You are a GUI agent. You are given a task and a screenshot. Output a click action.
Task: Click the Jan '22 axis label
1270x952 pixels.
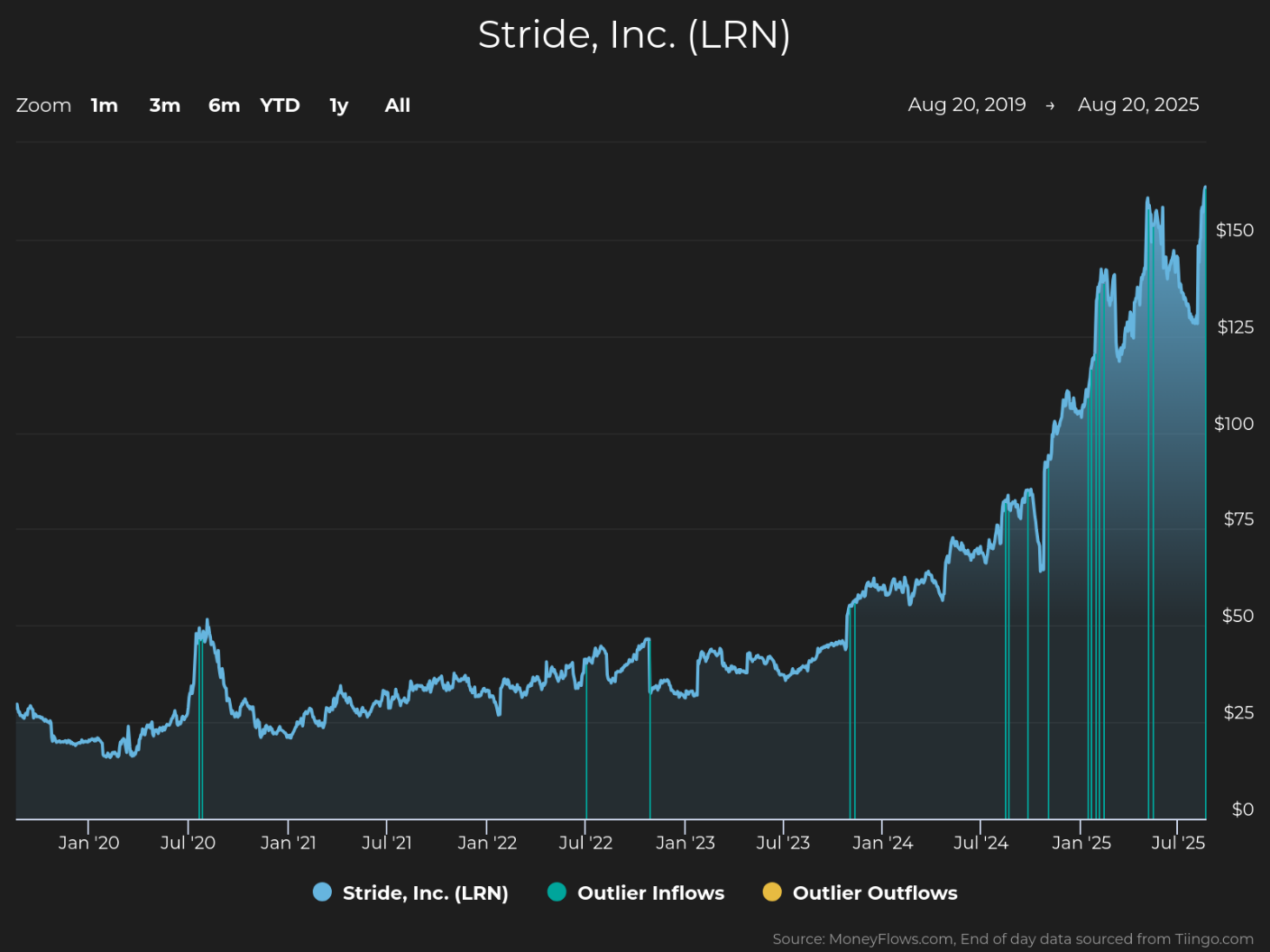[x=487, y=843]
